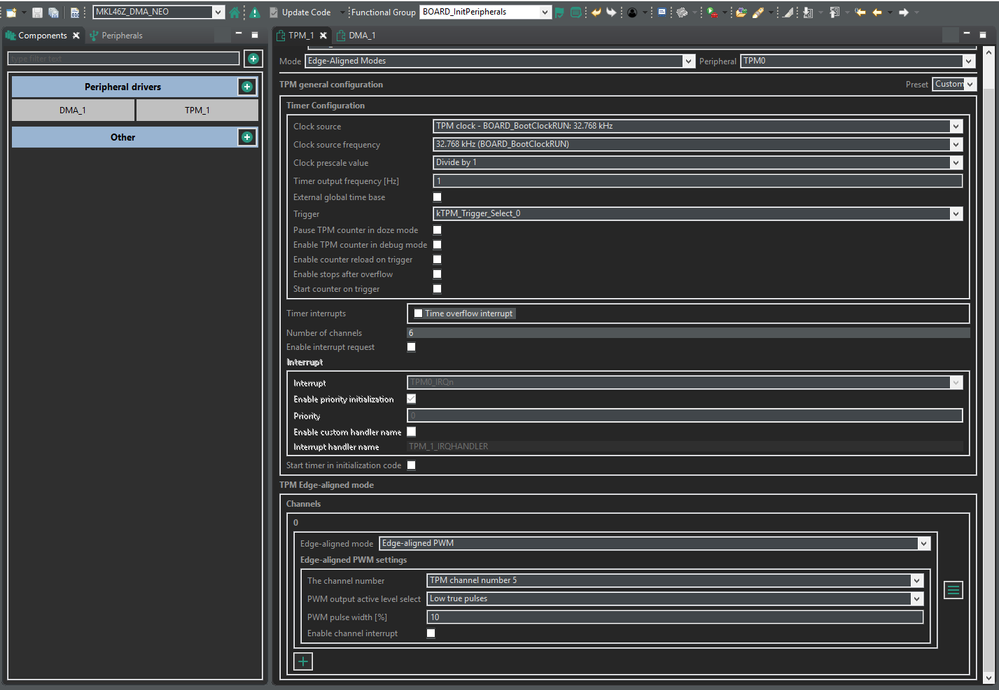999x690 pixels.
Task: Check Start counter on trigger
Action: click(437, 289)
